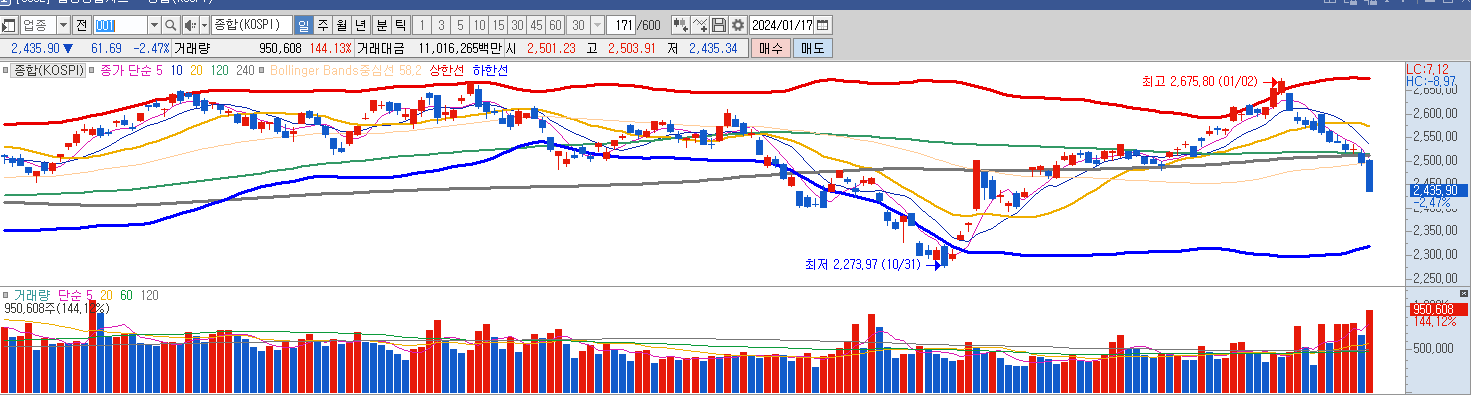Screen dimensions: 1471x395
Task: Select the 년 yearly period tab
Action: (361, 25)
